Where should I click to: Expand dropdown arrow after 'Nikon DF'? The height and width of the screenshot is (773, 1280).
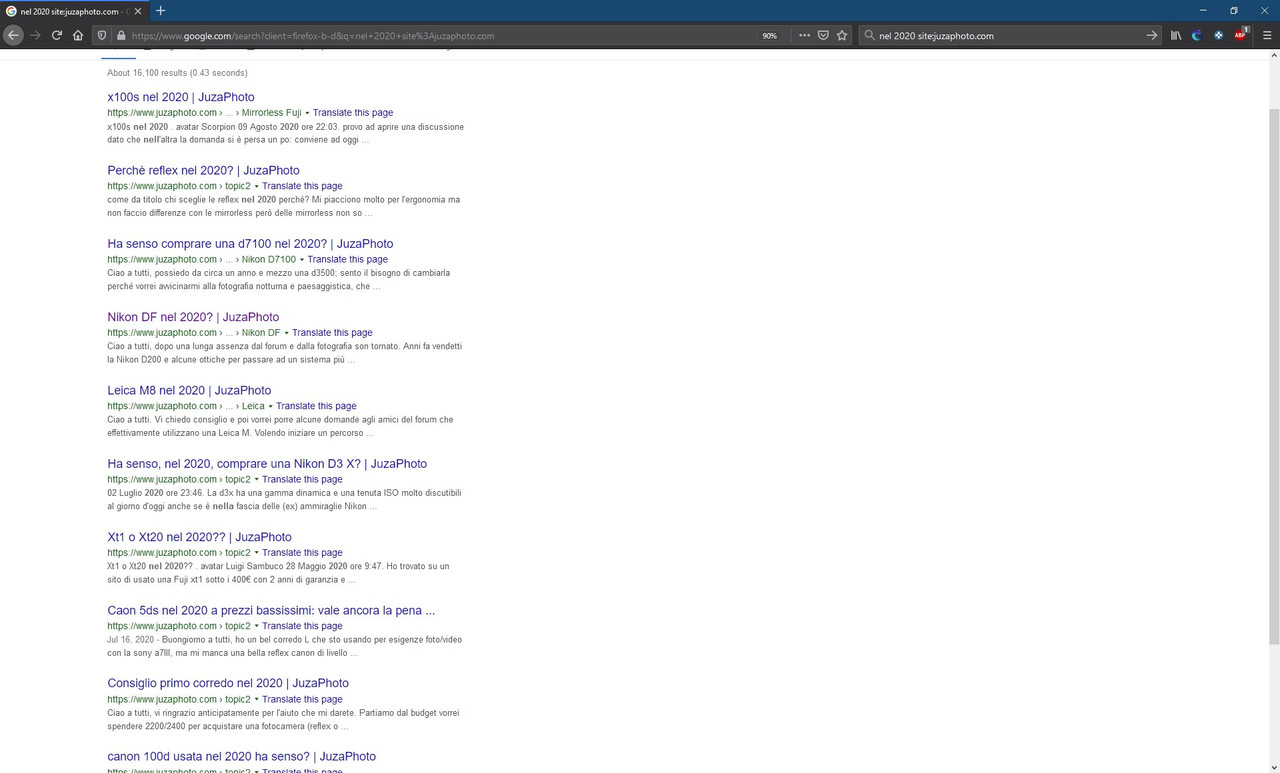pyautogui.click(x=286, y=333)
